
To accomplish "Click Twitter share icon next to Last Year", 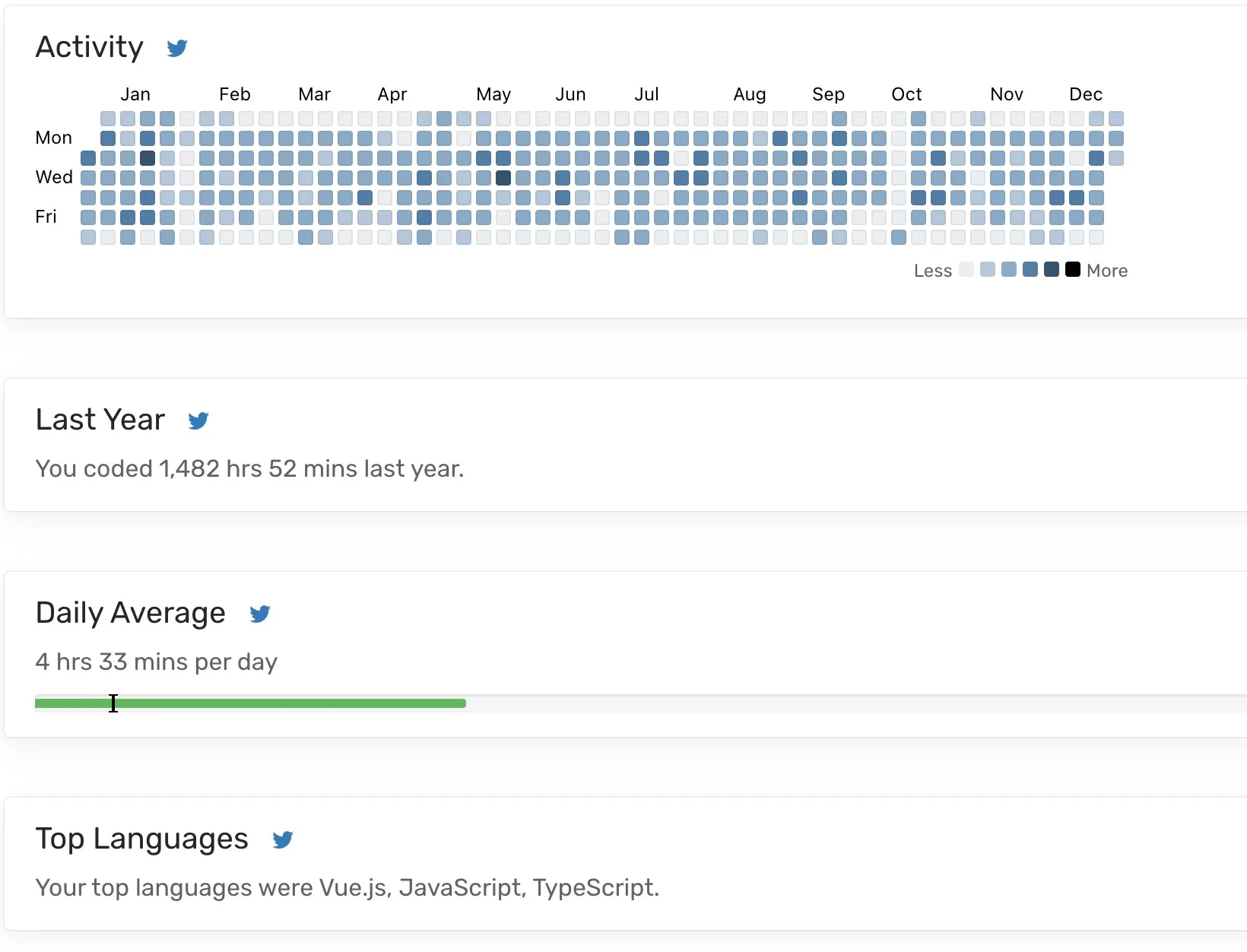I will click(x=198, y=420).
